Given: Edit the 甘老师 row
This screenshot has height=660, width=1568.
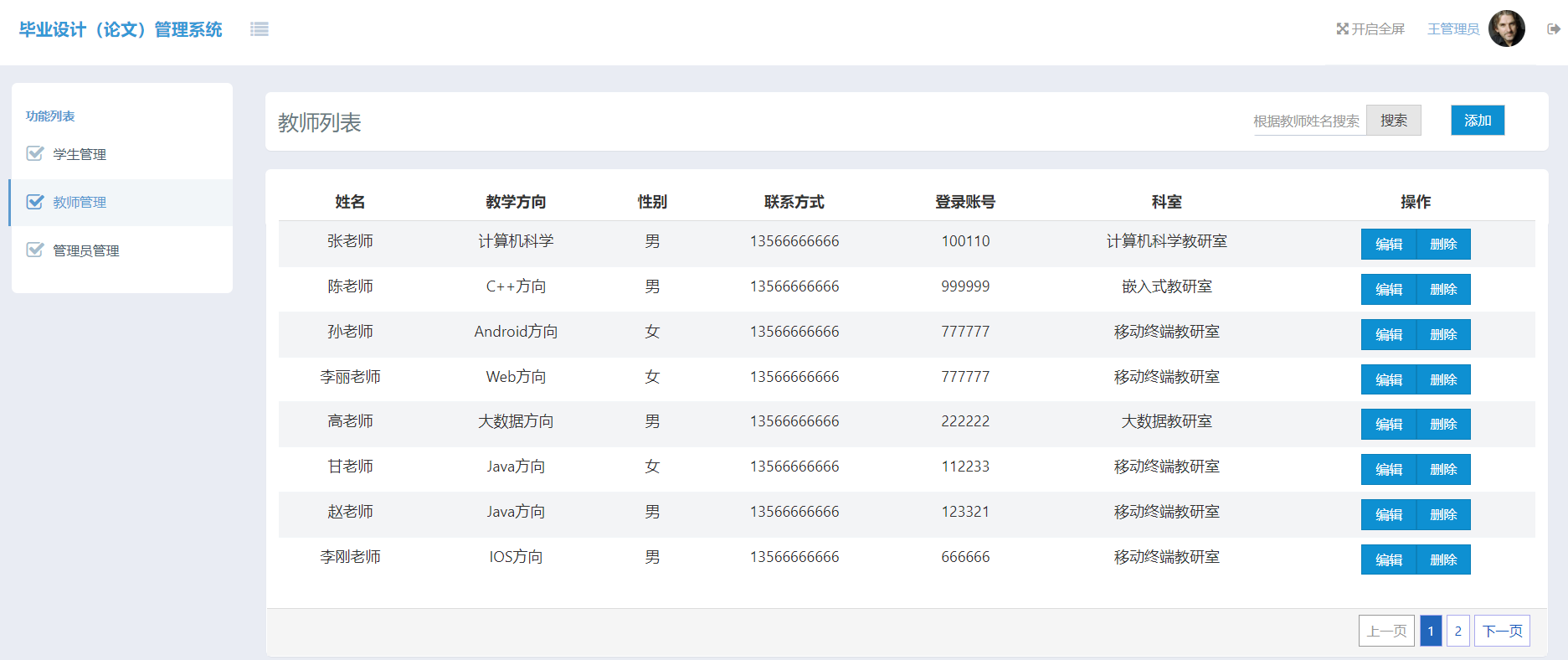Looking at the screenshot, I should coord(1389,470).
